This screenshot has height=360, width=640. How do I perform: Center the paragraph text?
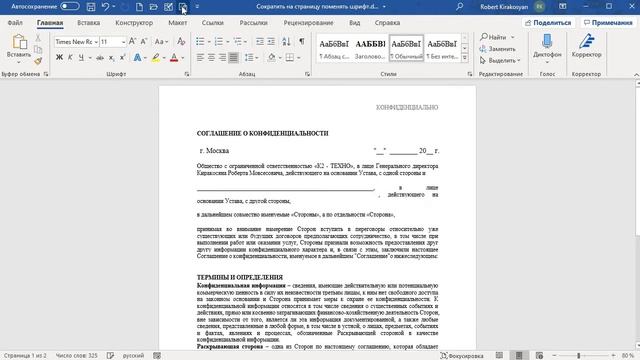[x=211, y=58]
